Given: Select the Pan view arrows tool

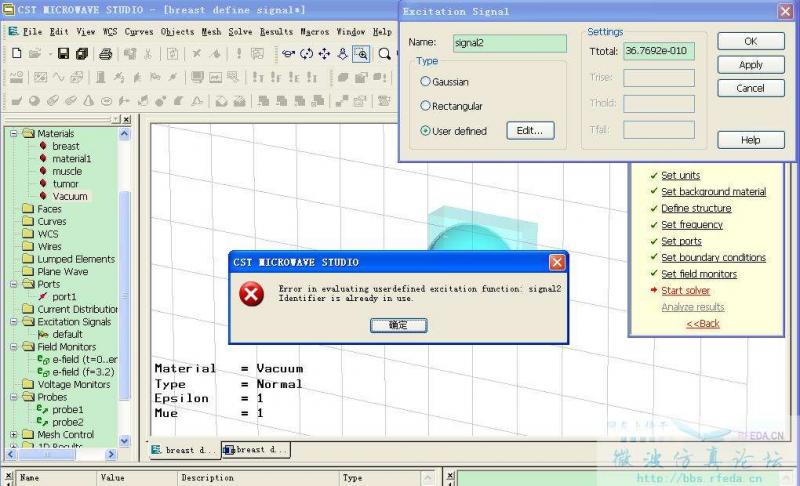Looking at the screenshot, I should pyautogui.click(x=324, y=54).
